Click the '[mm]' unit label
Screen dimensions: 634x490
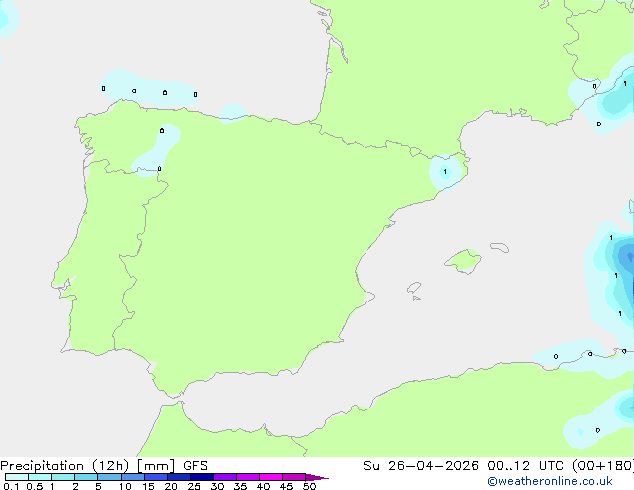[156, 466]
